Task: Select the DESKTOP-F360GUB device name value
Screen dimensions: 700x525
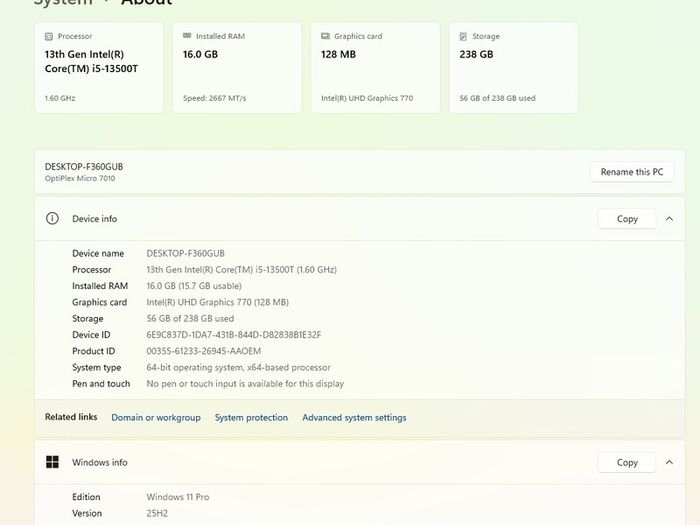Action: [185, 253]
